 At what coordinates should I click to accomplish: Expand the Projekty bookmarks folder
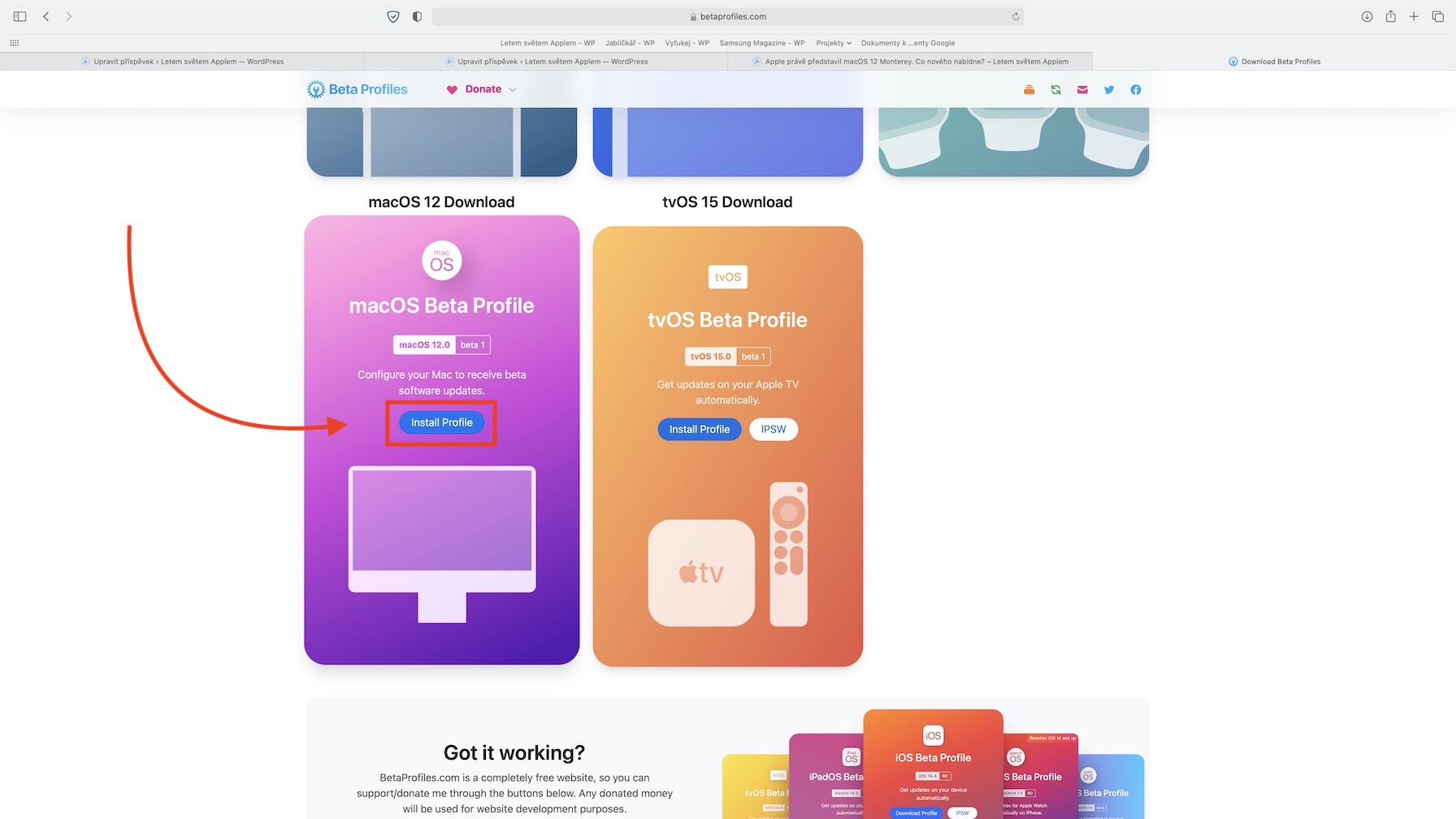tap(834, 43)
